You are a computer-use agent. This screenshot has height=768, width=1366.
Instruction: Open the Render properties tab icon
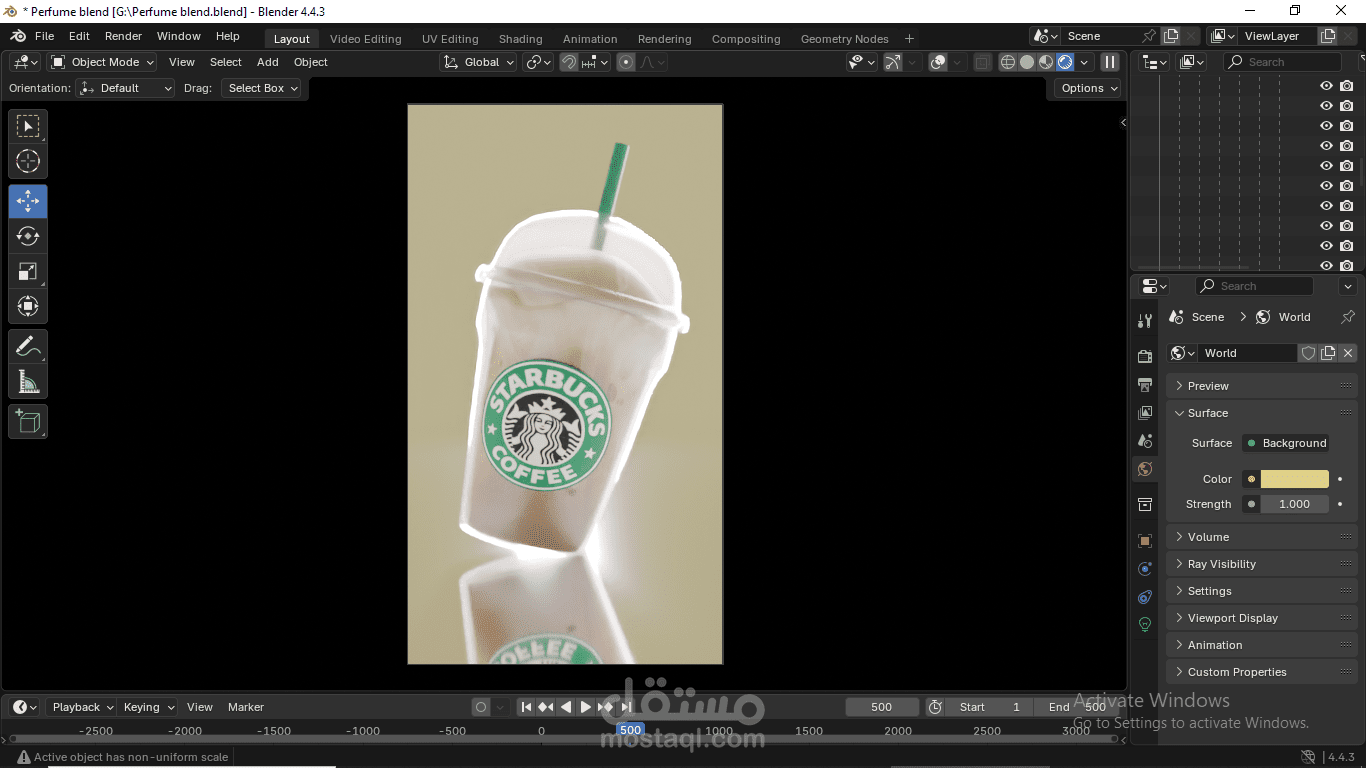[1145, 357]
